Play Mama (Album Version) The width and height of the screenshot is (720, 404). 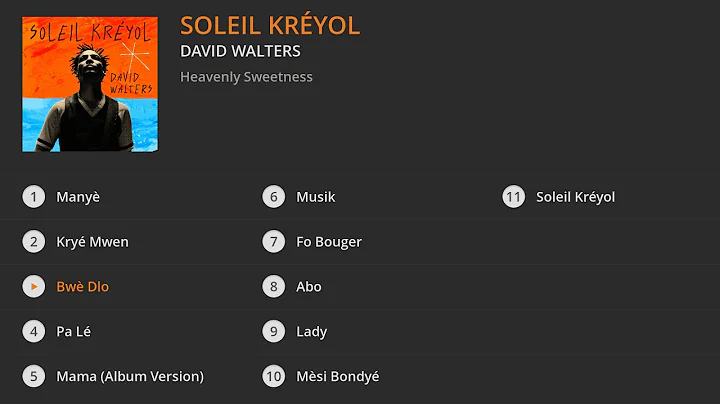pyautogui.click(x=130, y=377)
